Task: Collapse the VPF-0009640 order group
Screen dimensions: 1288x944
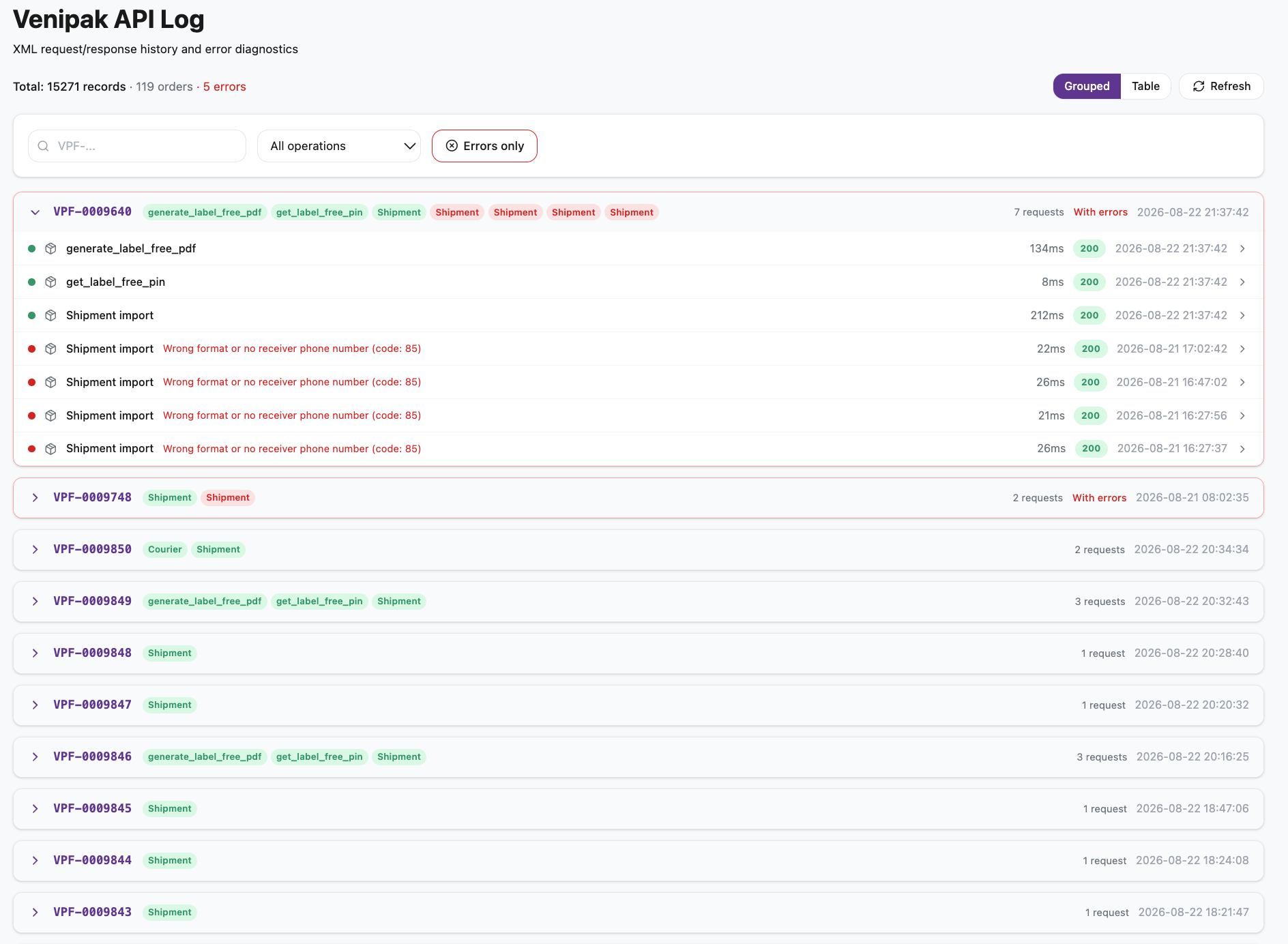Action: pyautogui.click(x=35, y=212)
